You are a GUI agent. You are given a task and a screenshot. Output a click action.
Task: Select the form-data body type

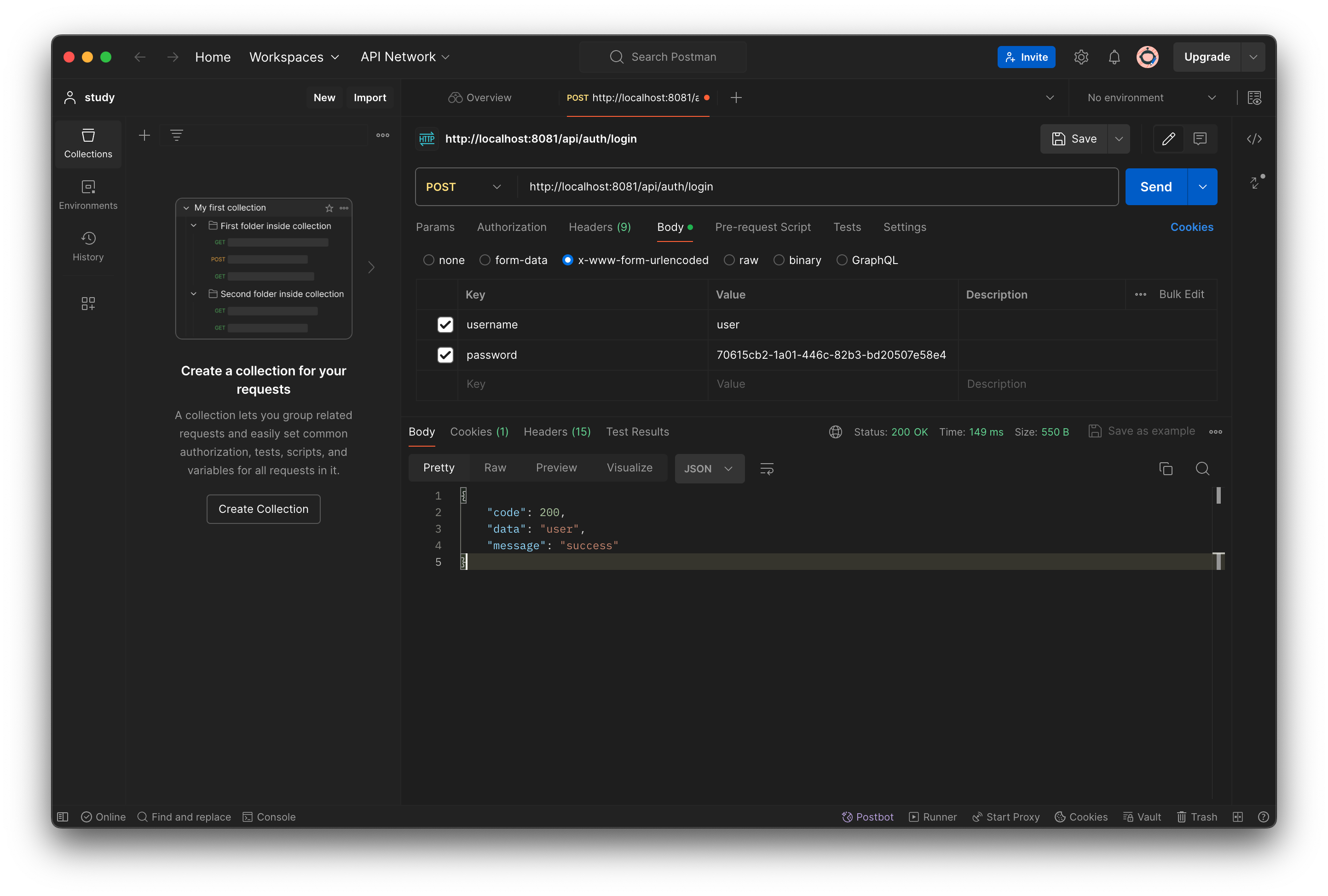484,260
